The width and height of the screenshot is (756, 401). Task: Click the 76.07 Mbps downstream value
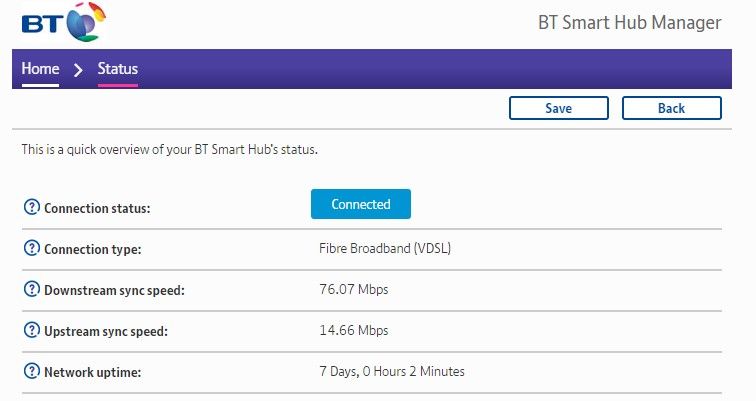point(352,290)
